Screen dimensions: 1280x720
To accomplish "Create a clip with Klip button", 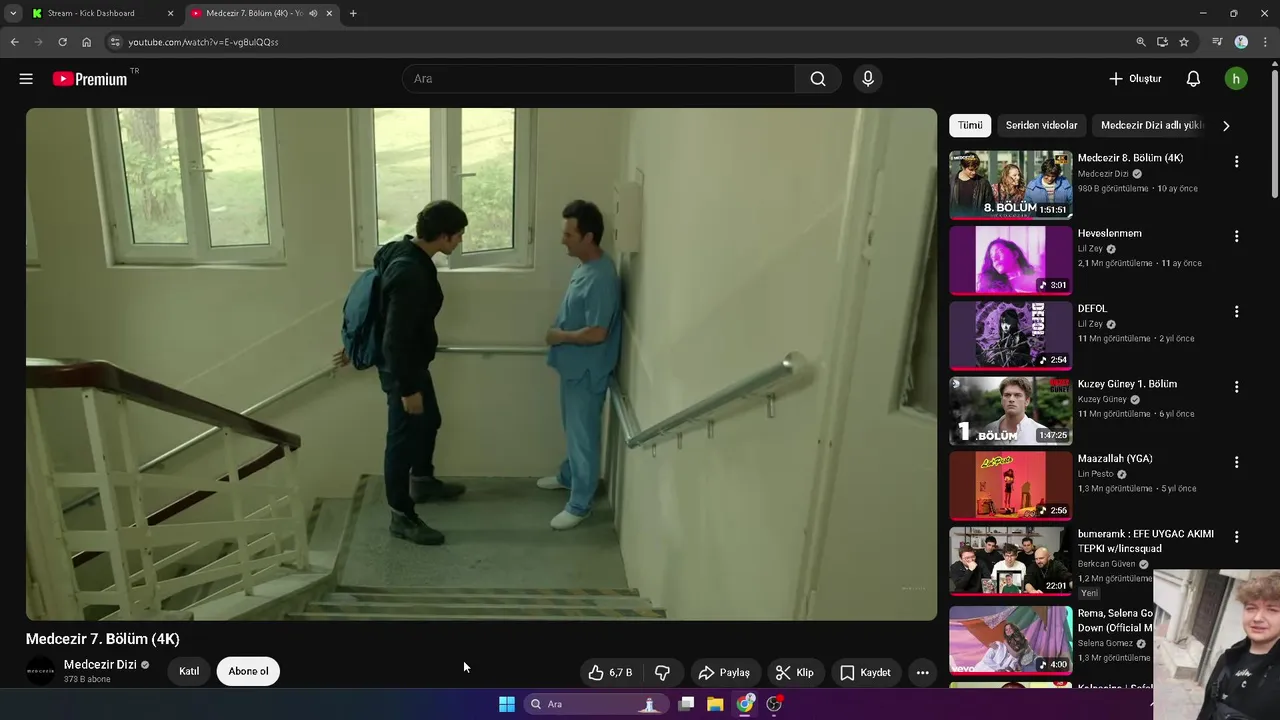I will tap(796, 672).
